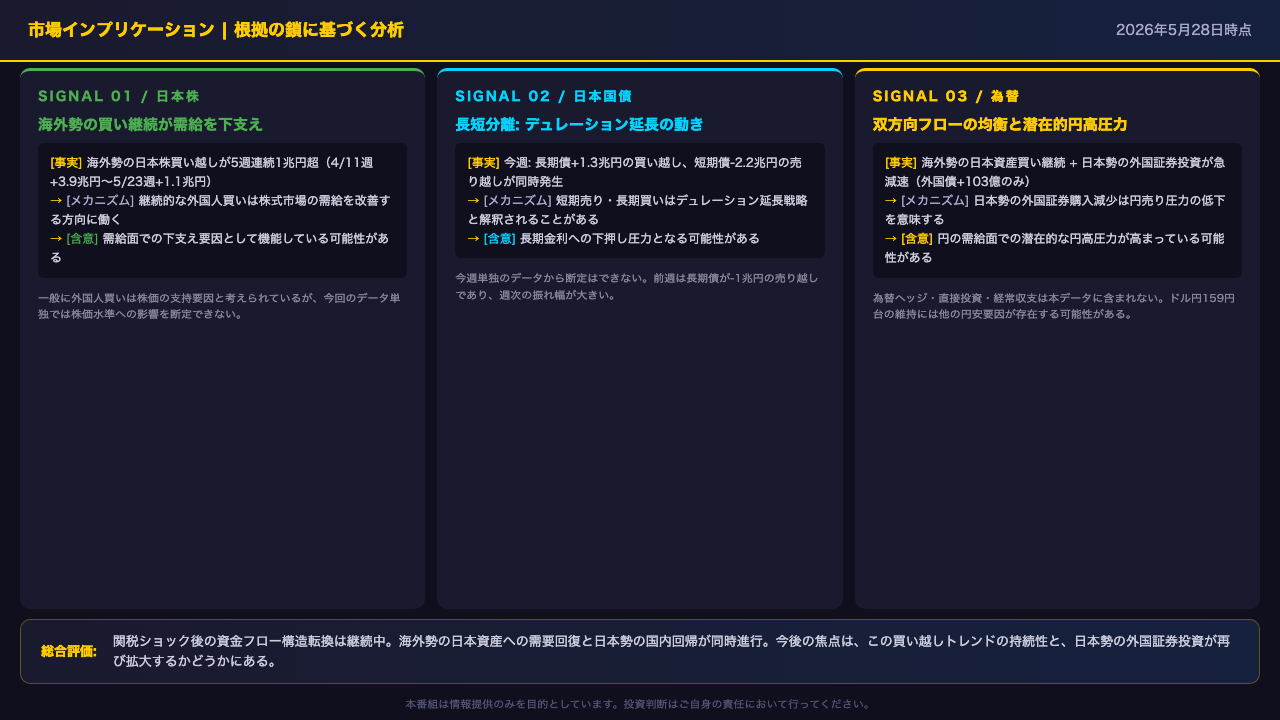The width and height of the screenshot is (1280, 720).
Task: Click the [メカニズム] tag in SIGNAL 01 card
Action: click(x=100, y=200)
